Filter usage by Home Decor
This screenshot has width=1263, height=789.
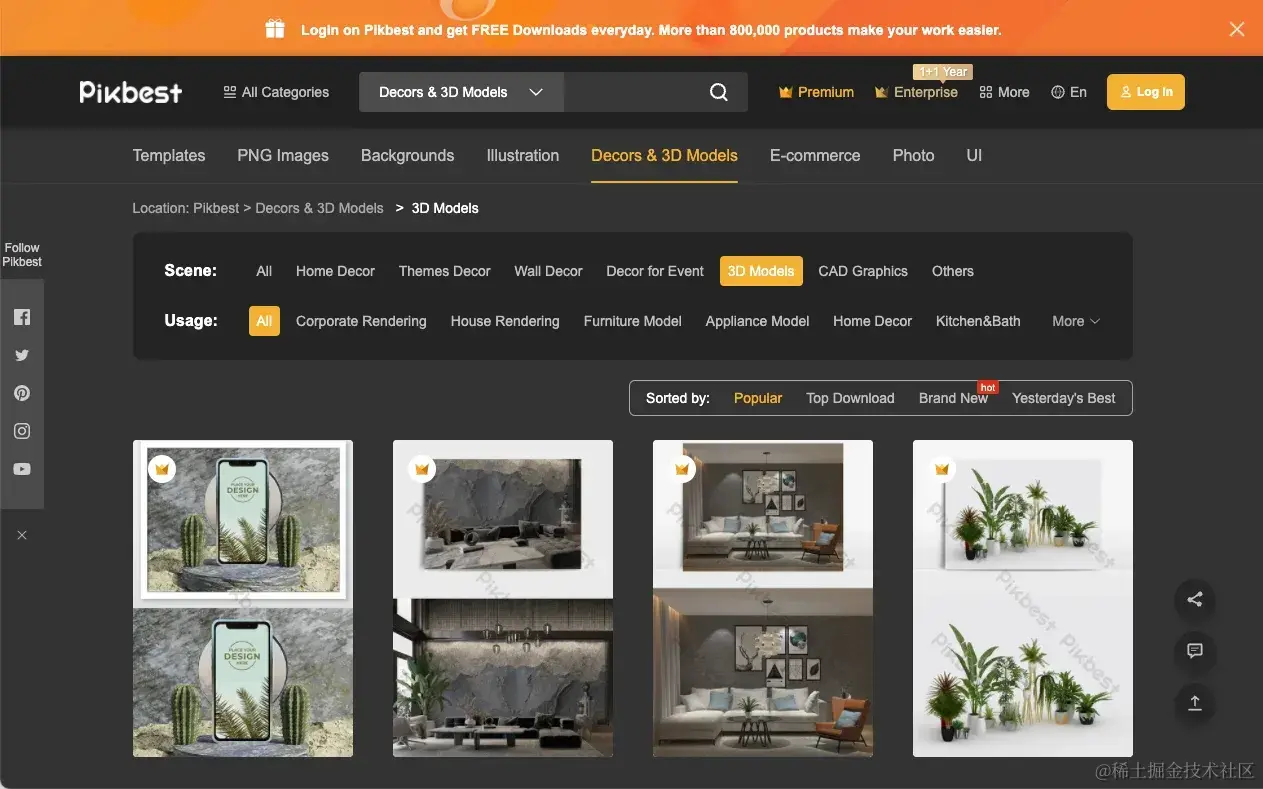872,321
